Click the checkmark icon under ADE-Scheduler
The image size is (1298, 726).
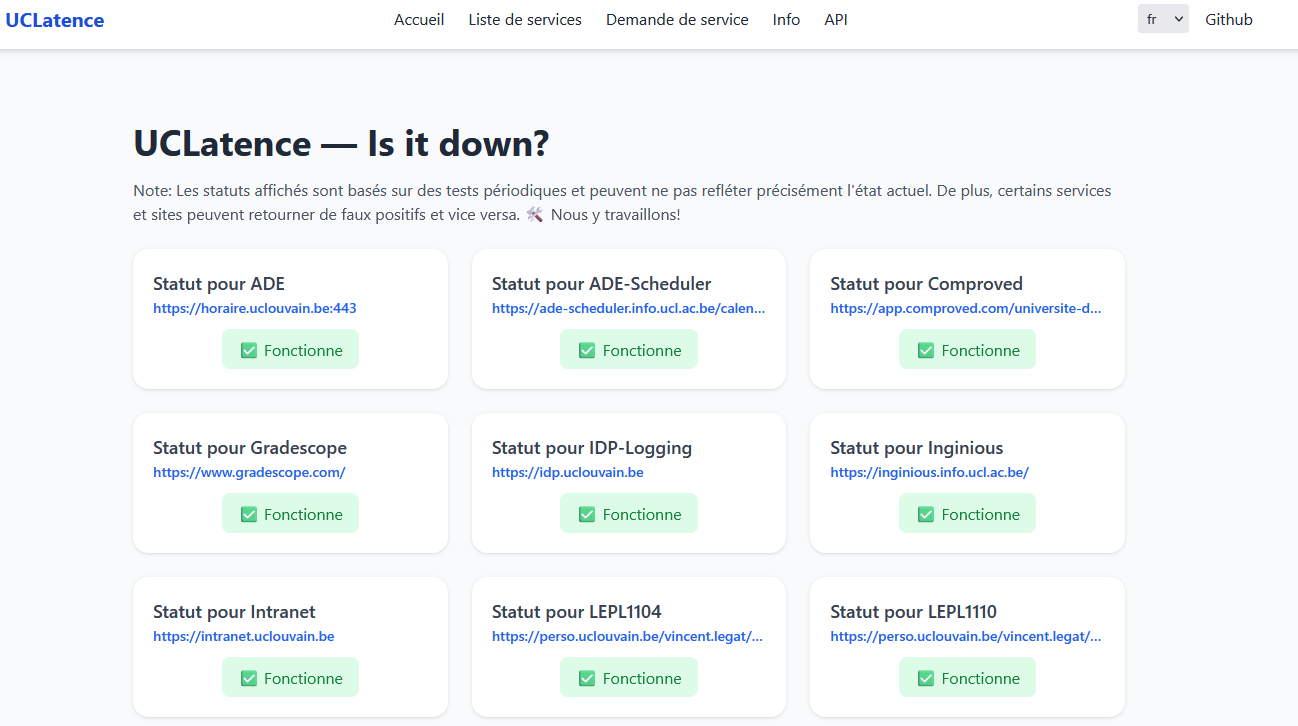click(587, 350)
